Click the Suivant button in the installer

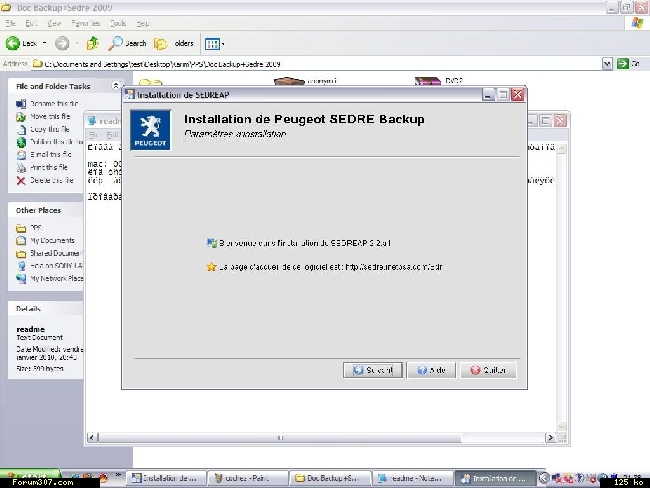pos(372,369)
